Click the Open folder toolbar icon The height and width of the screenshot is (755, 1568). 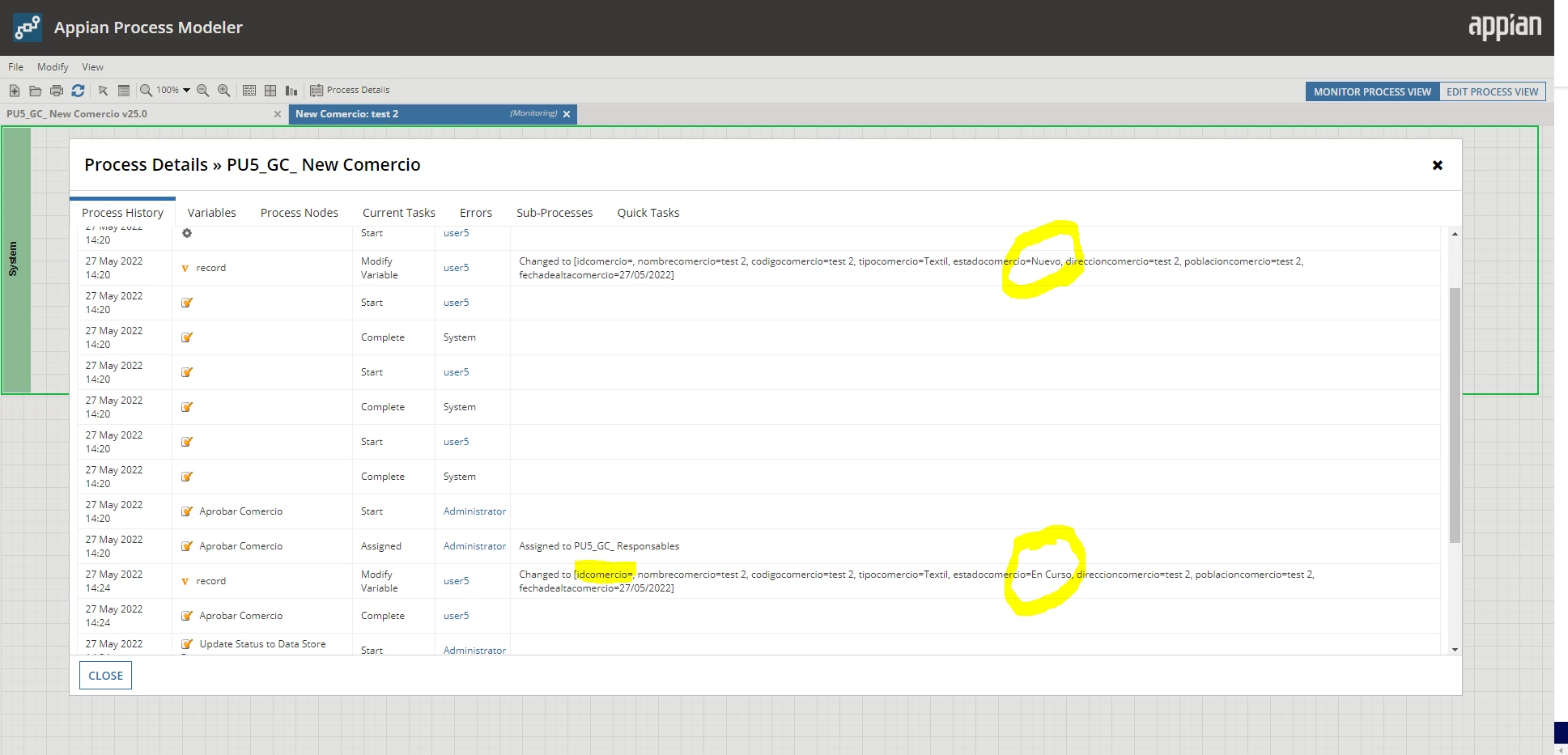tap(36, 91)
